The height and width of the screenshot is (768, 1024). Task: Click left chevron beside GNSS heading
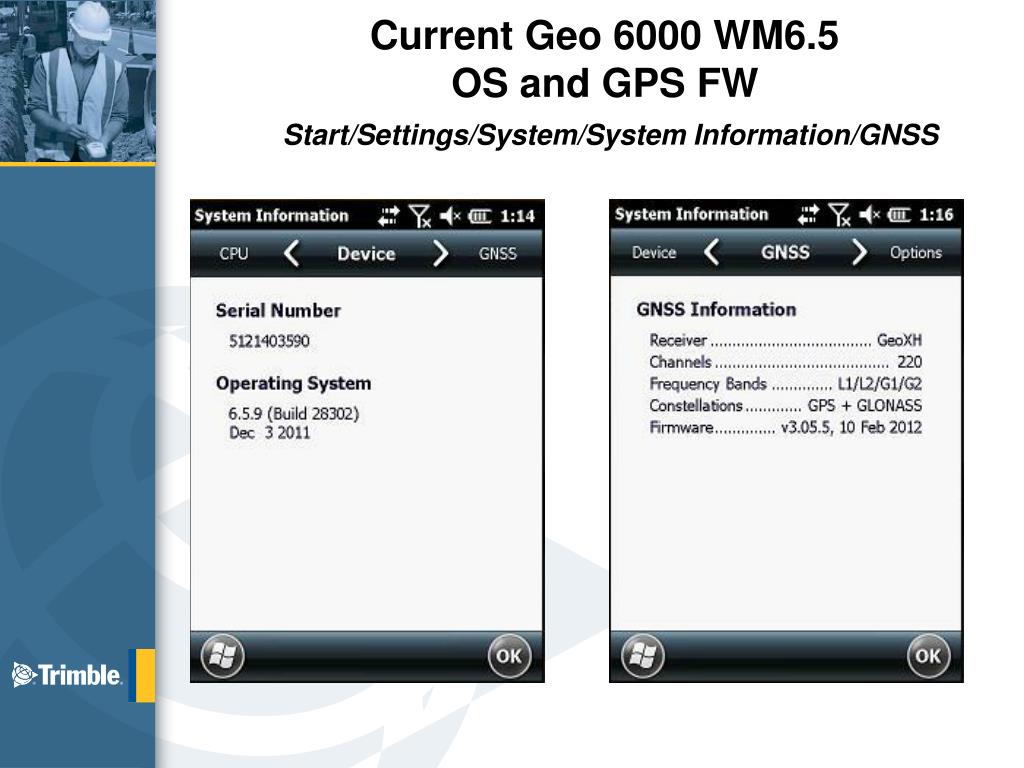coord(712,252)
